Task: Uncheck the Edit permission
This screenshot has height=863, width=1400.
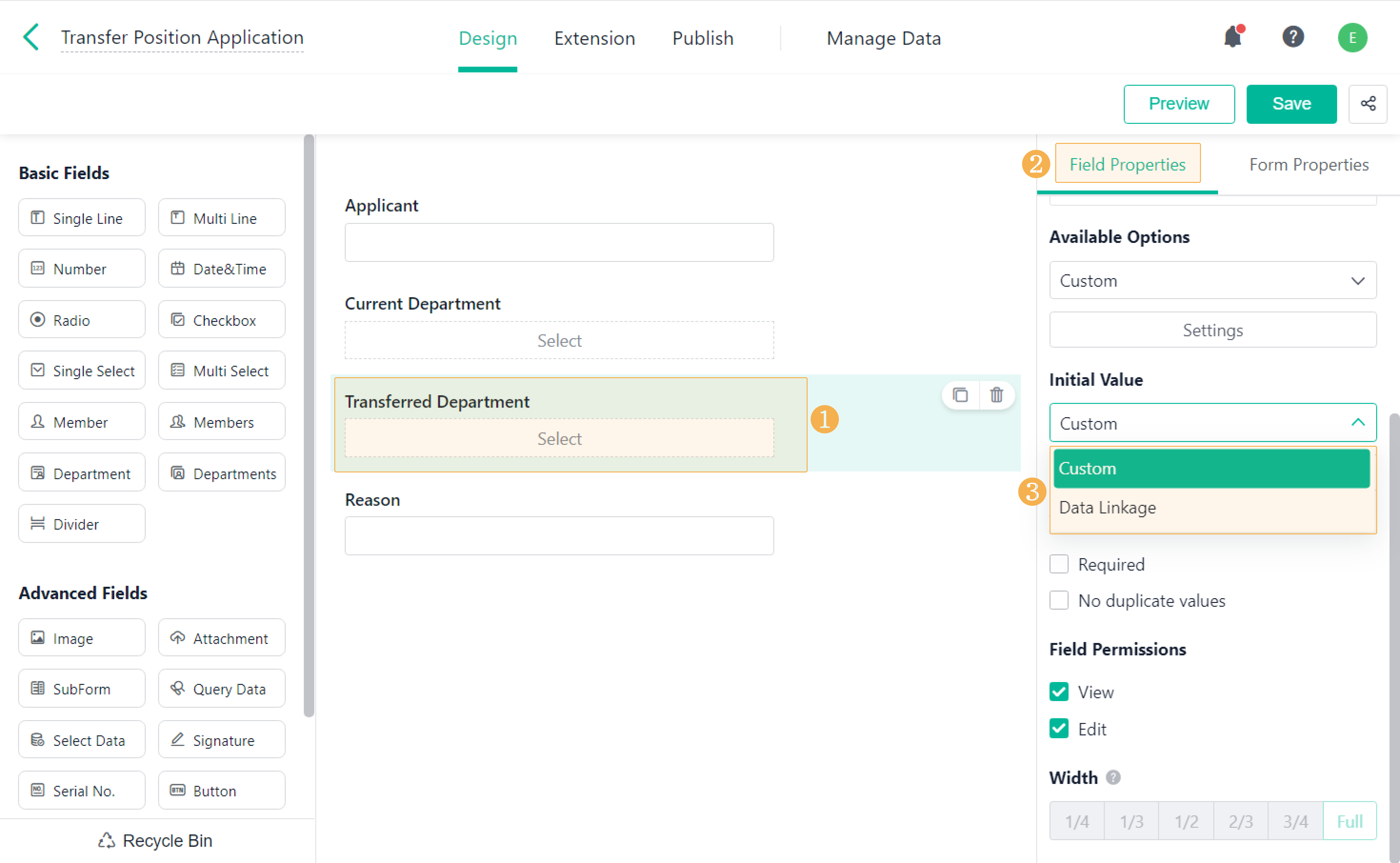Action: click(1059, 729)
